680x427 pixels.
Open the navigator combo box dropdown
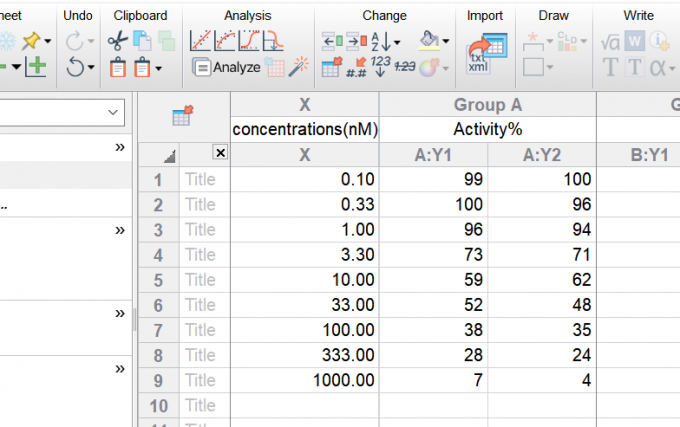pos(112,115)
